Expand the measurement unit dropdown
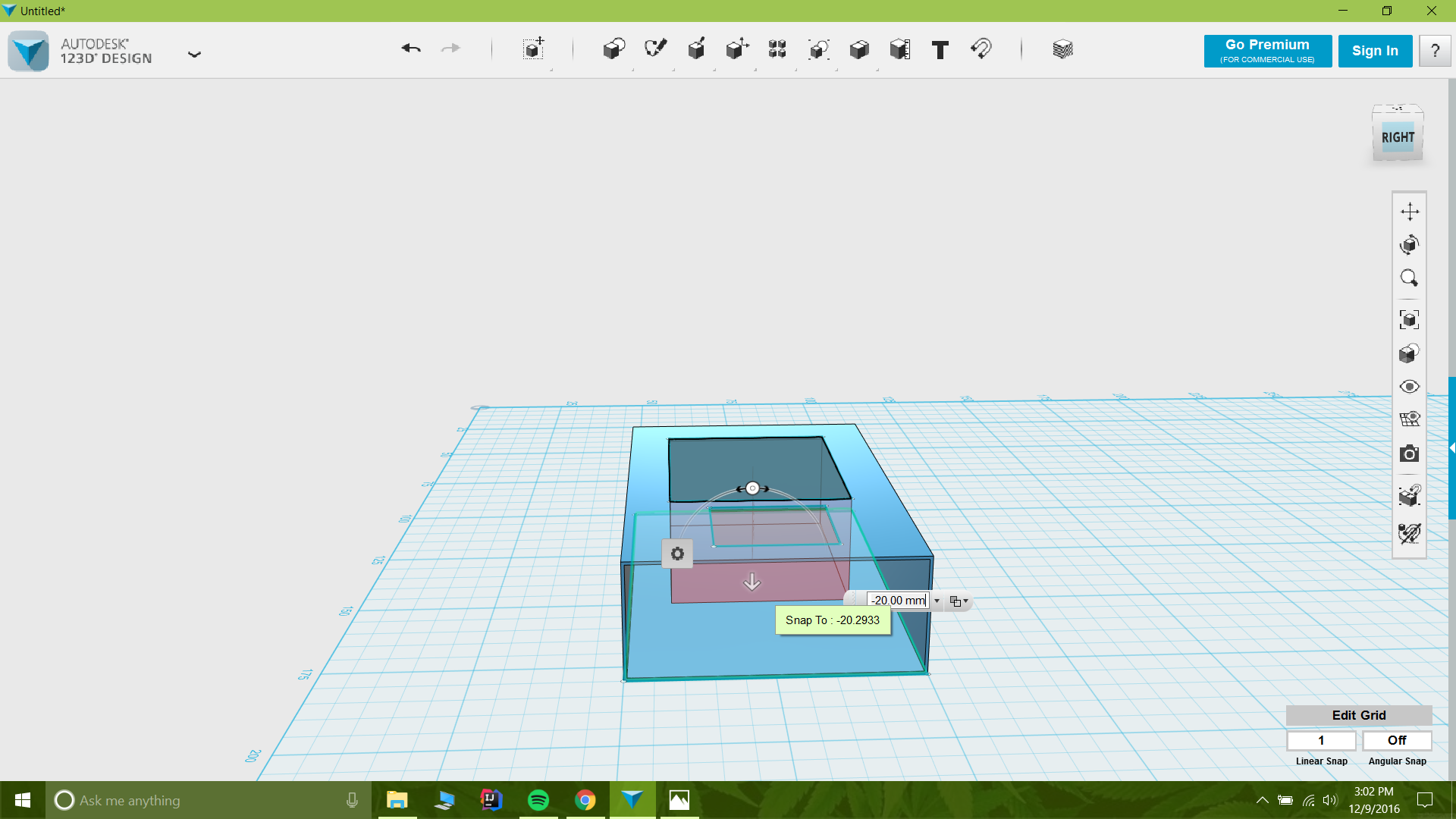Screen dimensions: 1456x819 click(x=936, y=601)
